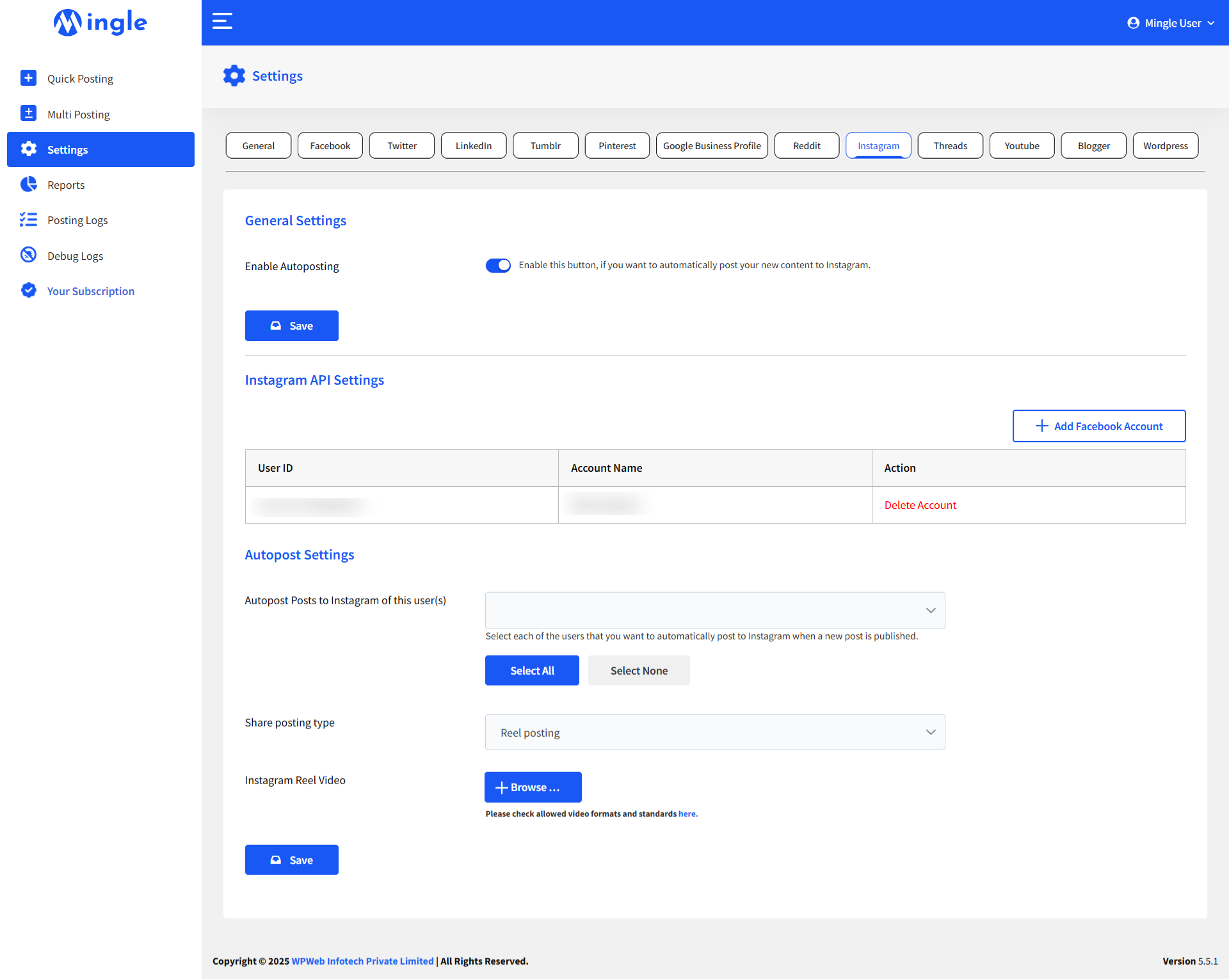1229x980 pixels.
Task: Click the Select None button
Action: click(x=639, y=670)
